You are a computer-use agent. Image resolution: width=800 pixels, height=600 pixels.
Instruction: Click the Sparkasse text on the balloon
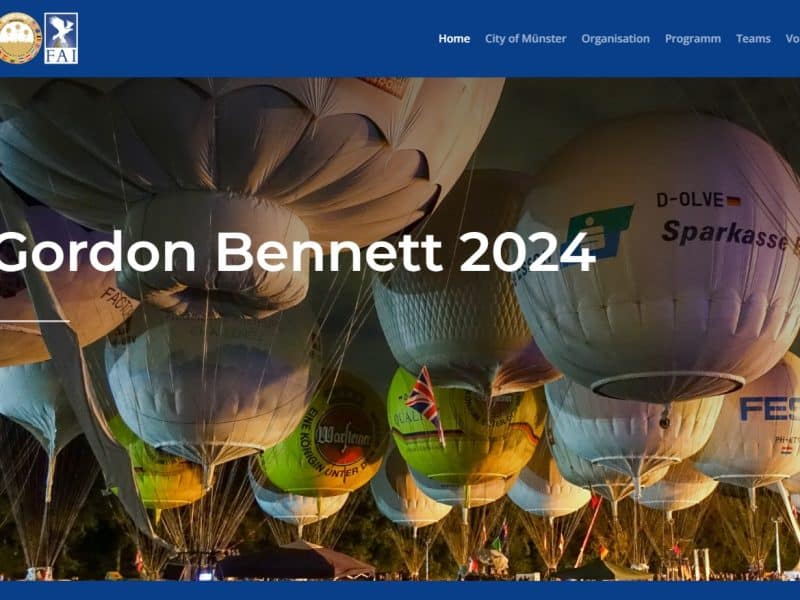[726, 235]
